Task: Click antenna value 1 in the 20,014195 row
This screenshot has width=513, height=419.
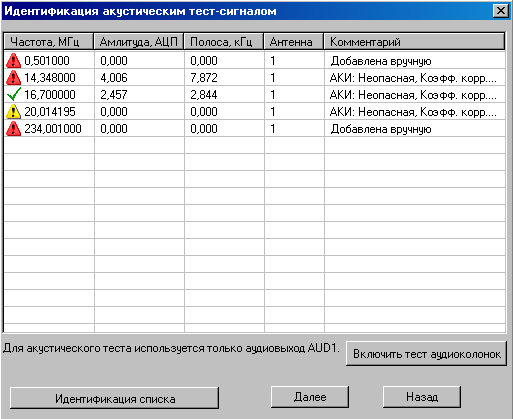Action: (x=273, y=112)
